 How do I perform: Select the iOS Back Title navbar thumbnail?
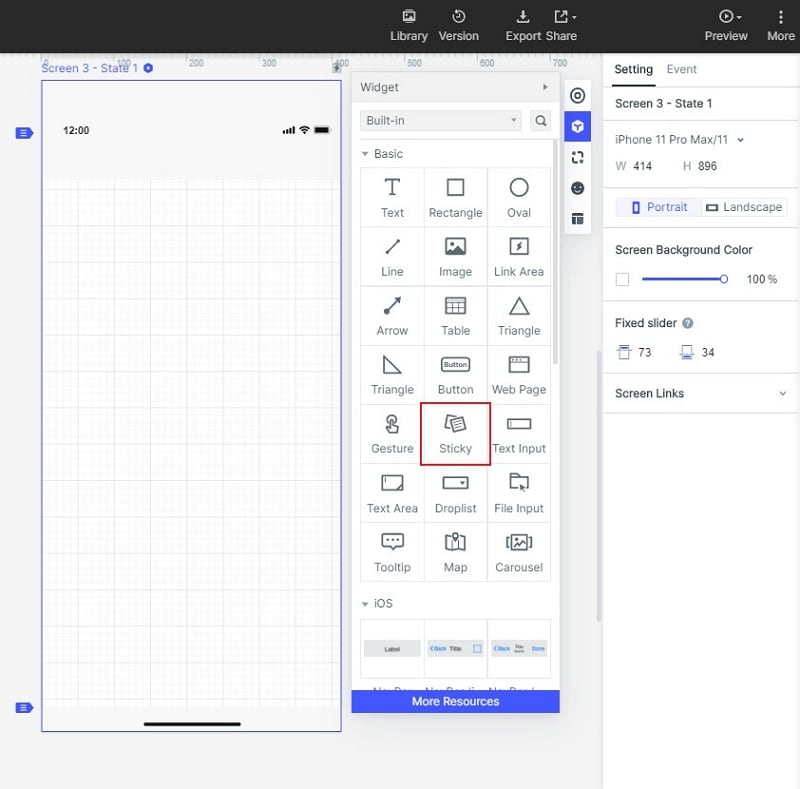[x=455, y=649]
